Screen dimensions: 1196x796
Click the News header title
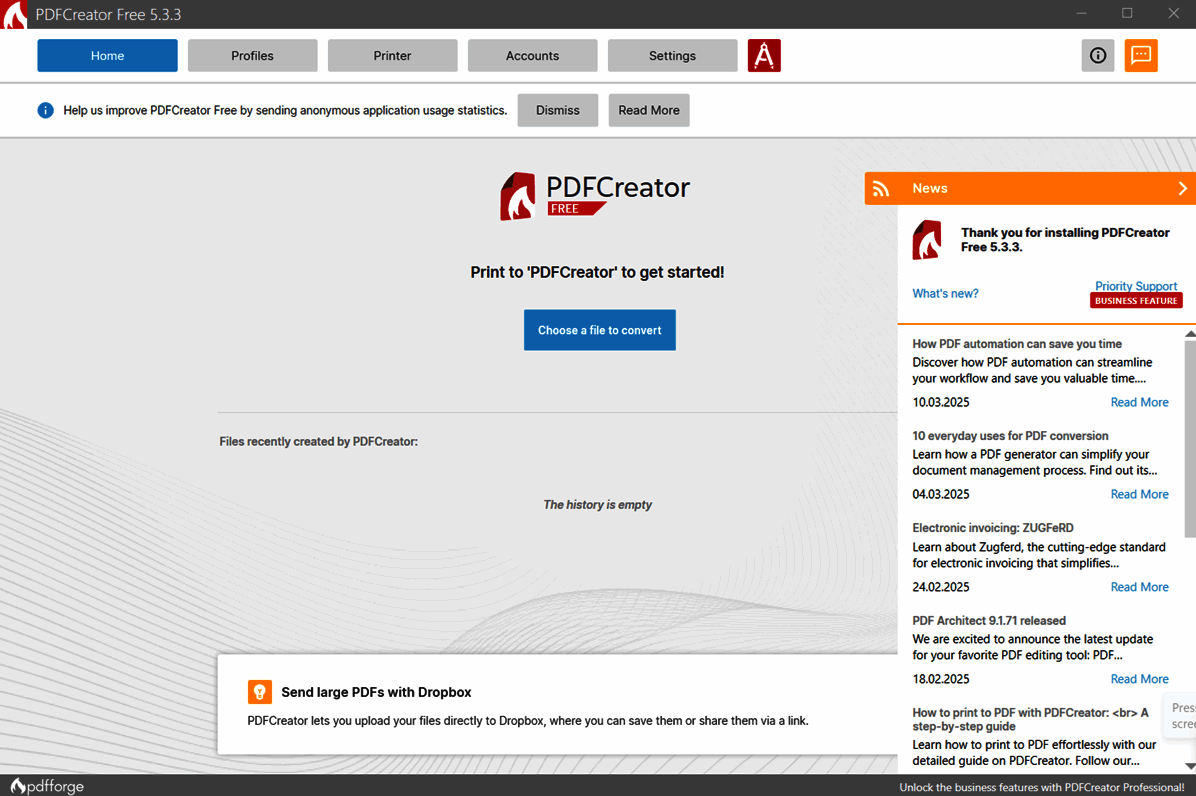pyautogui.click(x=930, y=188)
